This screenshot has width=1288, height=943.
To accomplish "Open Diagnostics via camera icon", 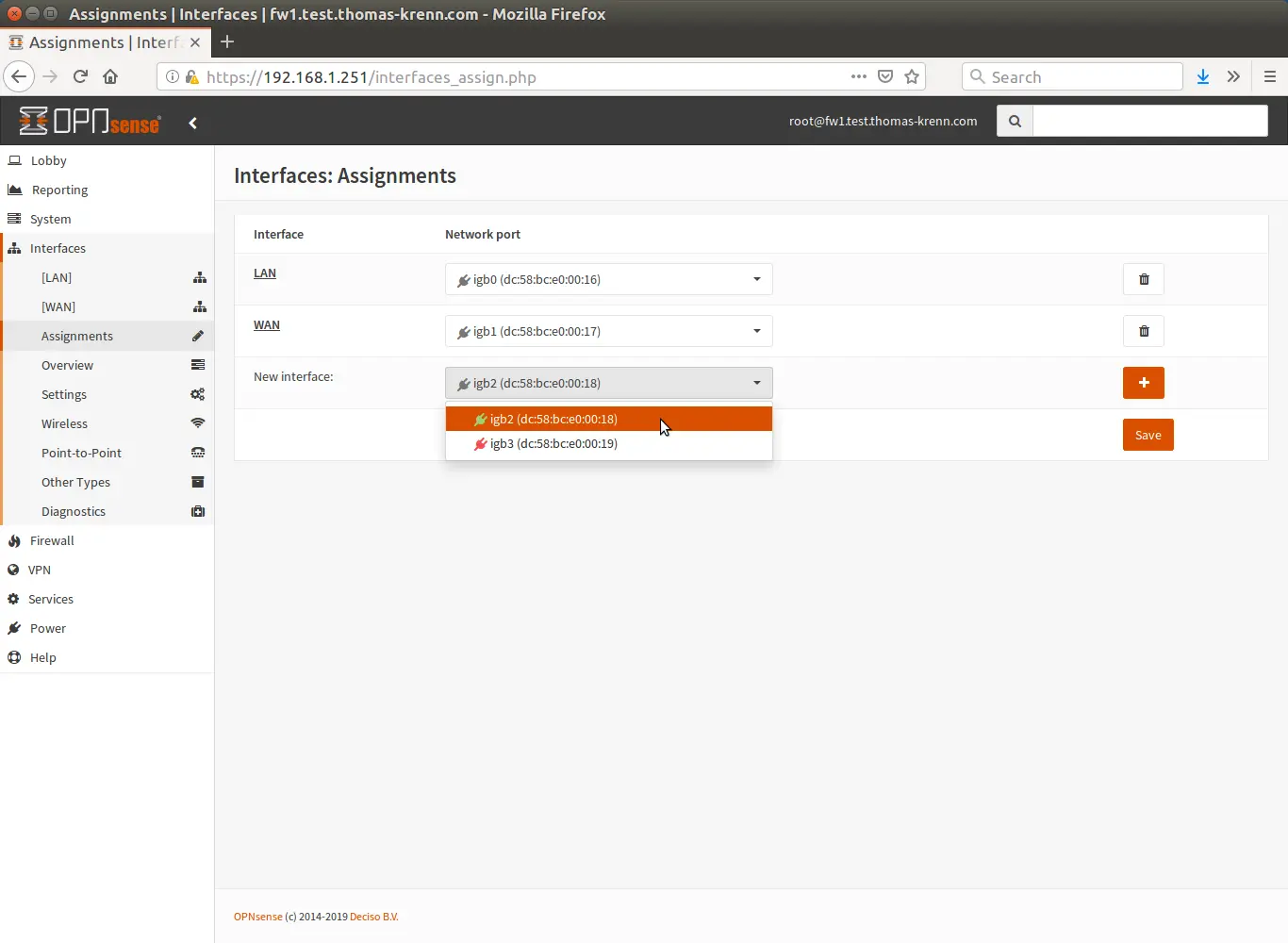I will coord(197,511).
